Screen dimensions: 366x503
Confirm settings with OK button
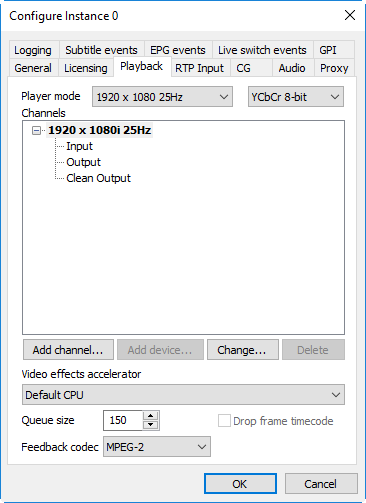[240, 484]
